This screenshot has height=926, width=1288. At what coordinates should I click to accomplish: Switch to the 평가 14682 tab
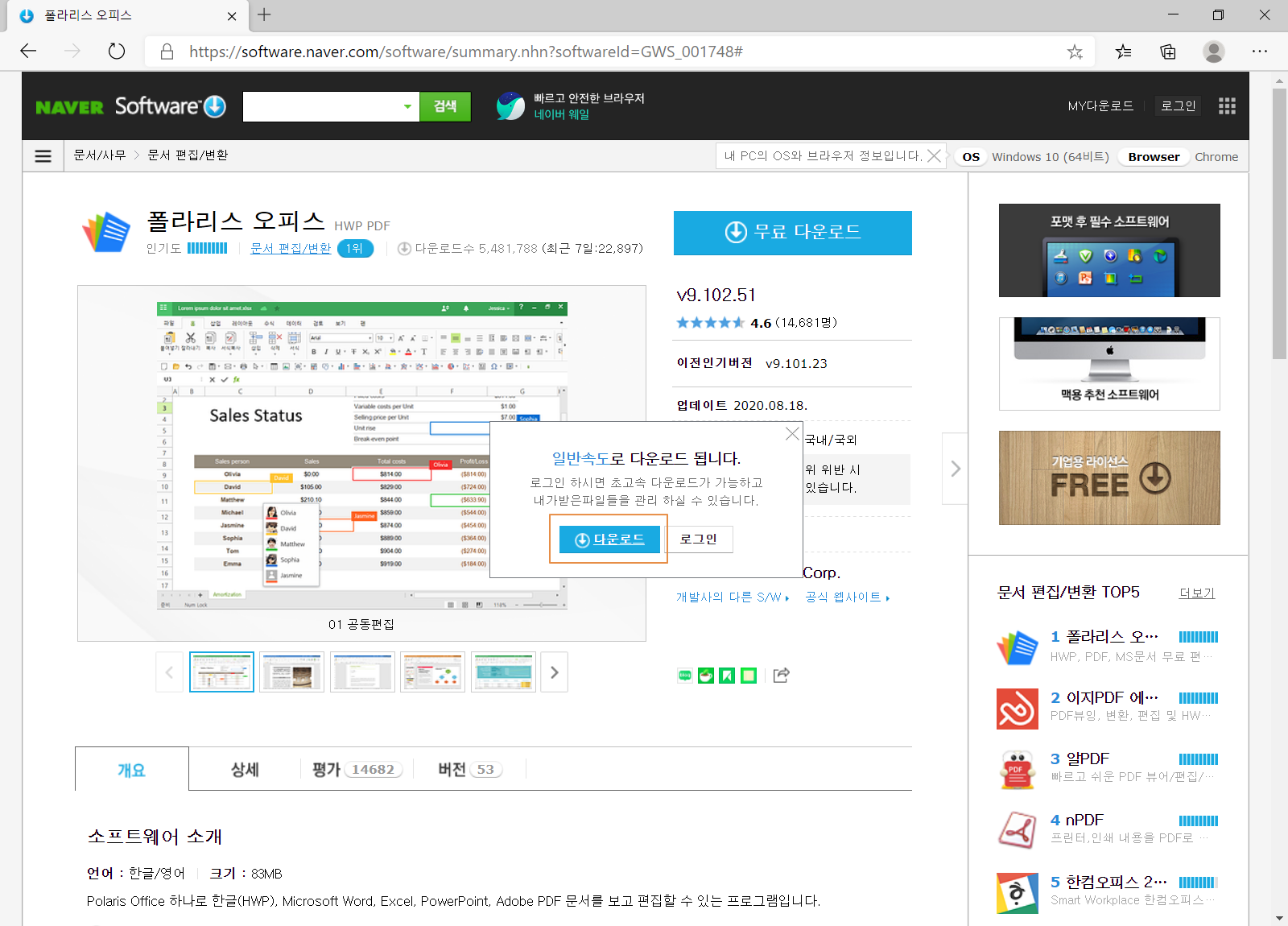357,770
